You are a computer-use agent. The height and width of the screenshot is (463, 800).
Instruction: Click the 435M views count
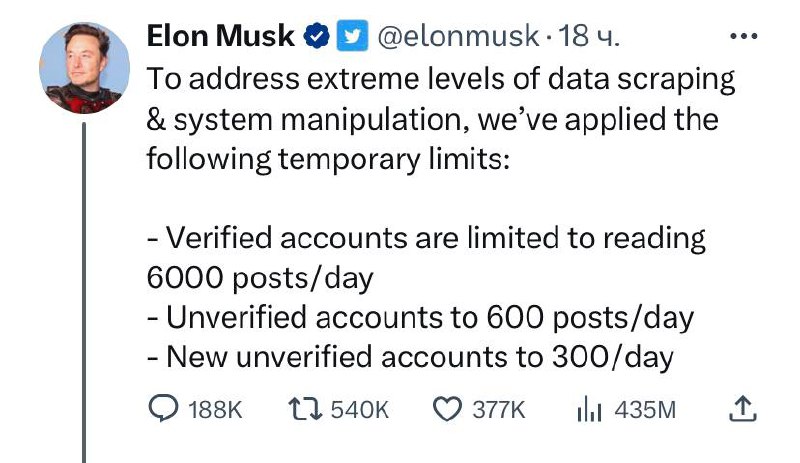click(645, 409)
